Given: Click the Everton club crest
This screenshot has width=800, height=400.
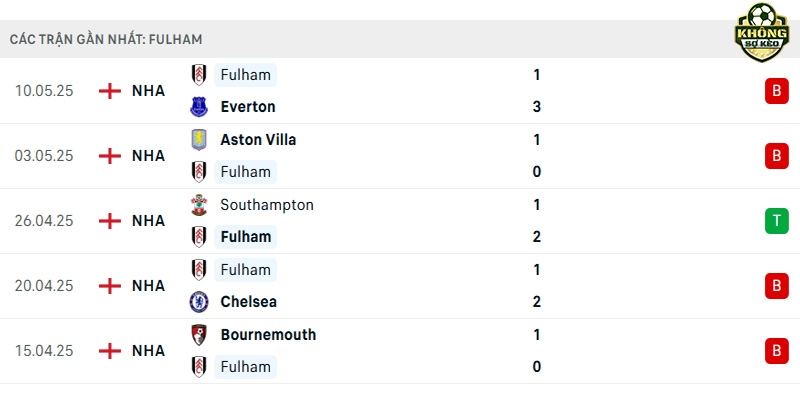Looking at the screenshot, I should click(199, 107).
